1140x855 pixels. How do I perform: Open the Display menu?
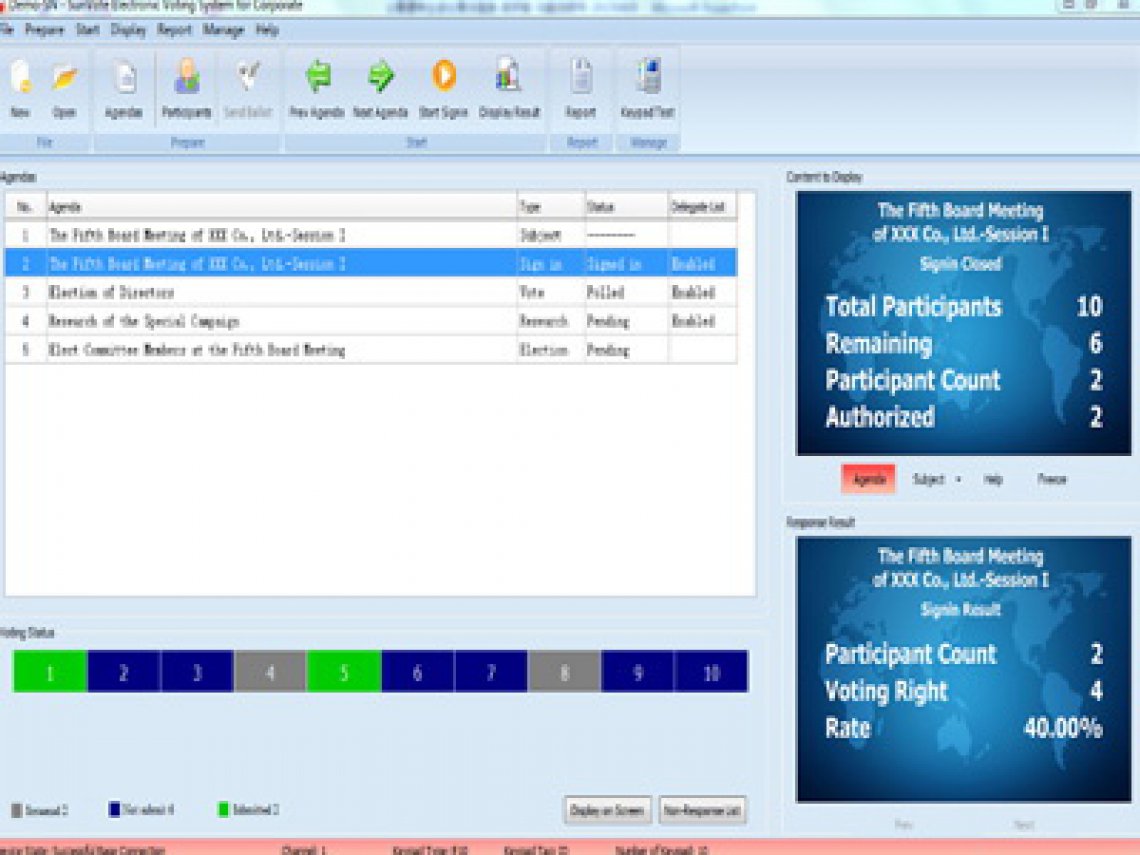pyautogui.click(x=129, y=30)
